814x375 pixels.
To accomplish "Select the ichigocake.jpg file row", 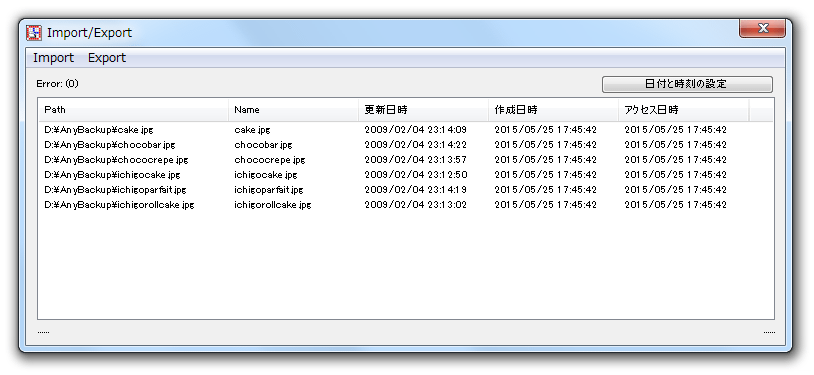I will (405, 175).
